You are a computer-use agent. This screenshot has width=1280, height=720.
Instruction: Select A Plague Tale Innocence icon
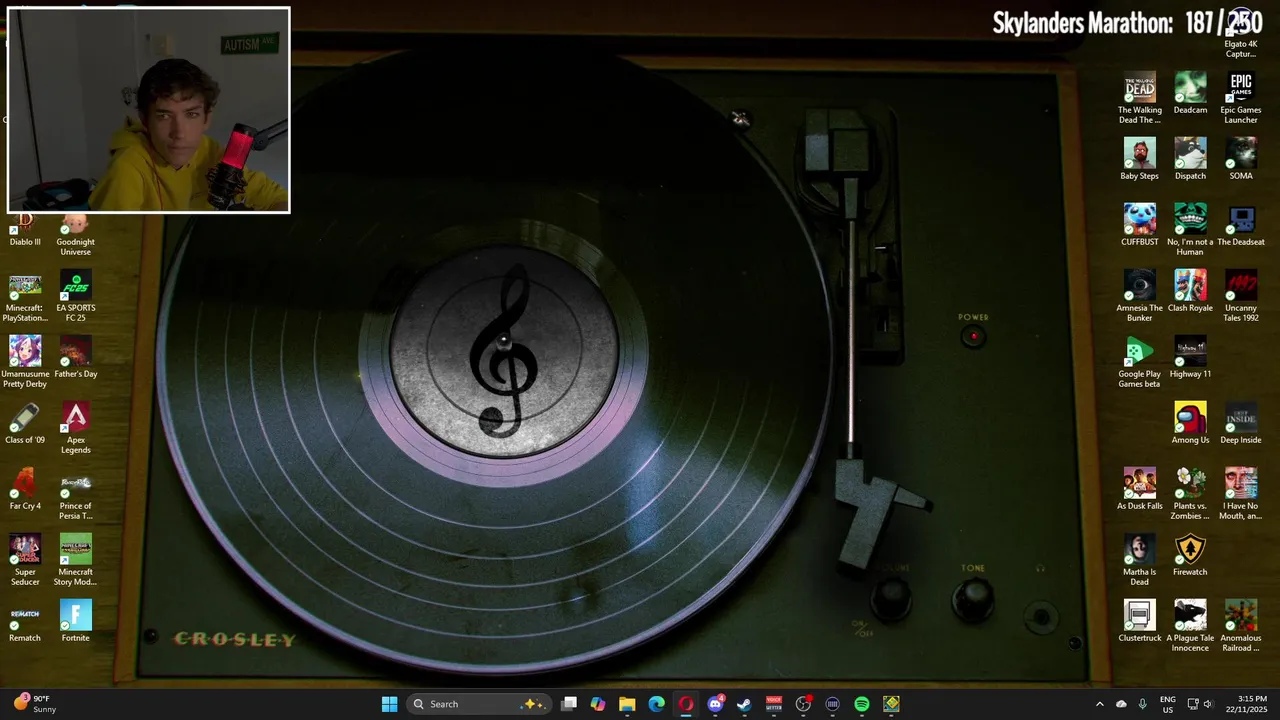click(x=1190, y=626)
